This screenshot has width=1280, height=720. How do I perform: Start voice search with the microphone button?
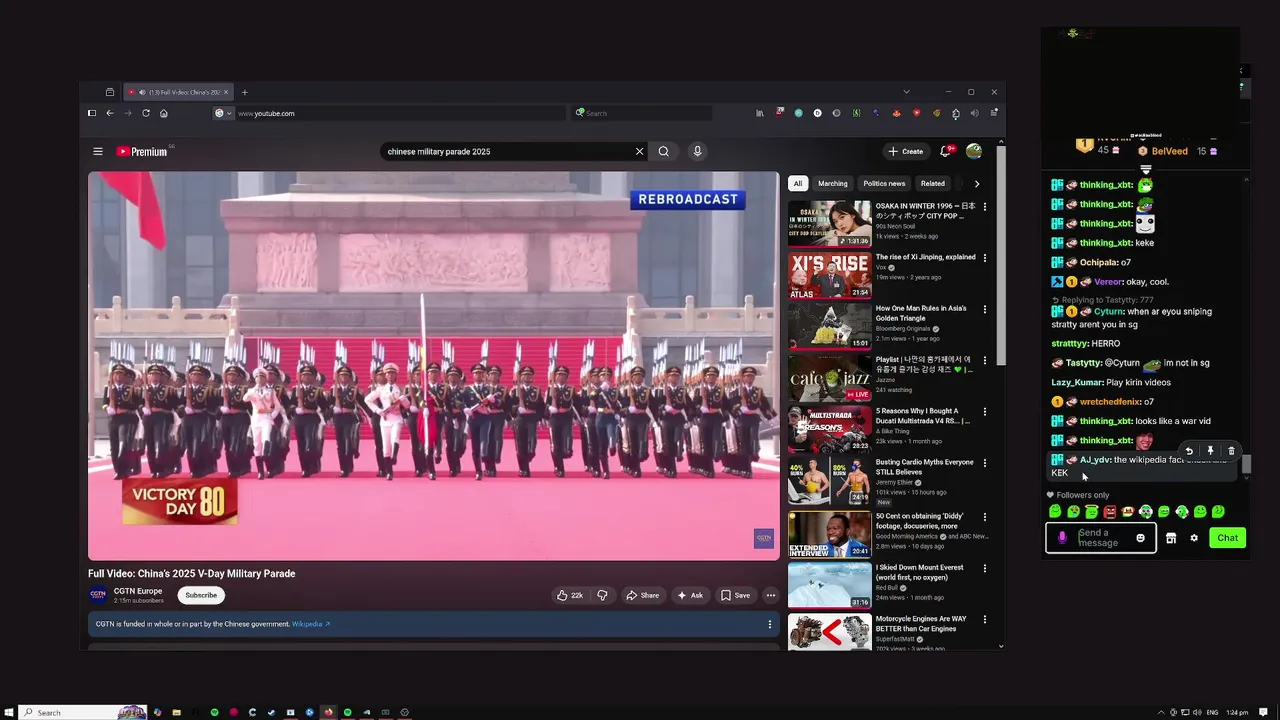tap(697, 152)
